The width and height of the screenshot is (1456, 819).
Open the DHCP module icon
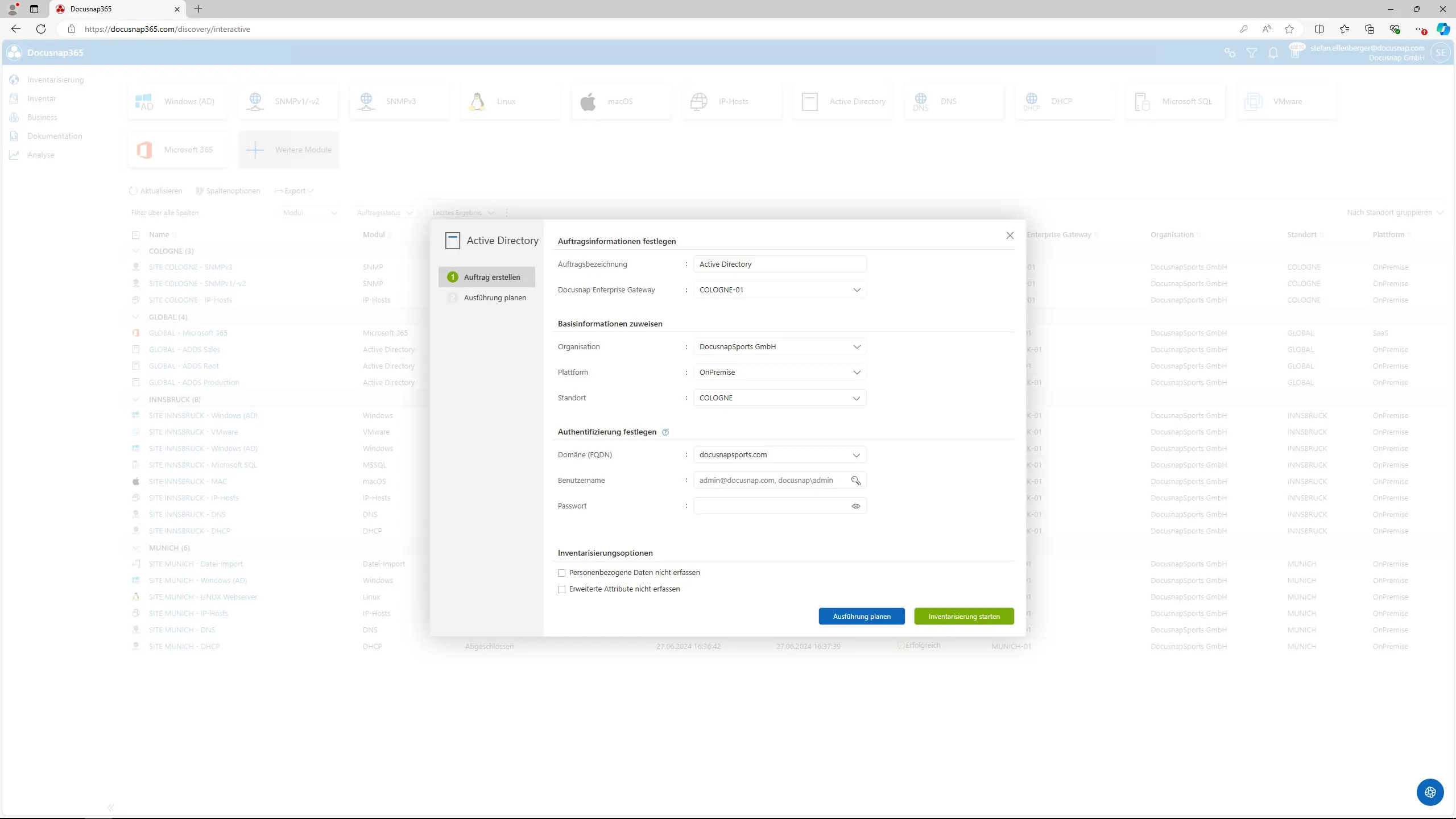(x=1032, y=102)
